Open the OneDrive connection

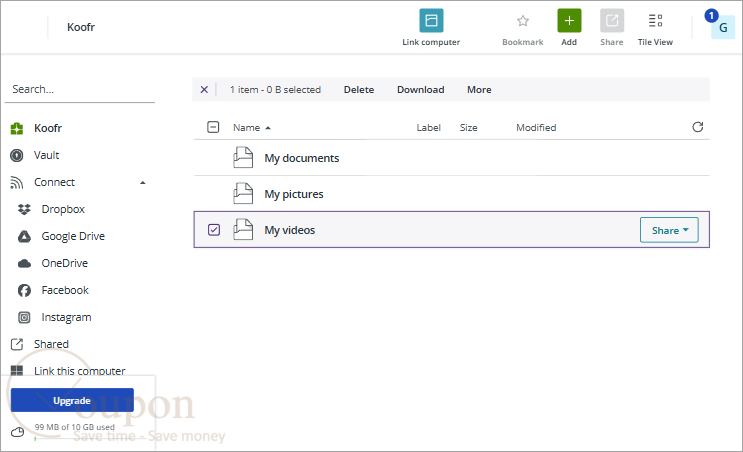point(64,263)
